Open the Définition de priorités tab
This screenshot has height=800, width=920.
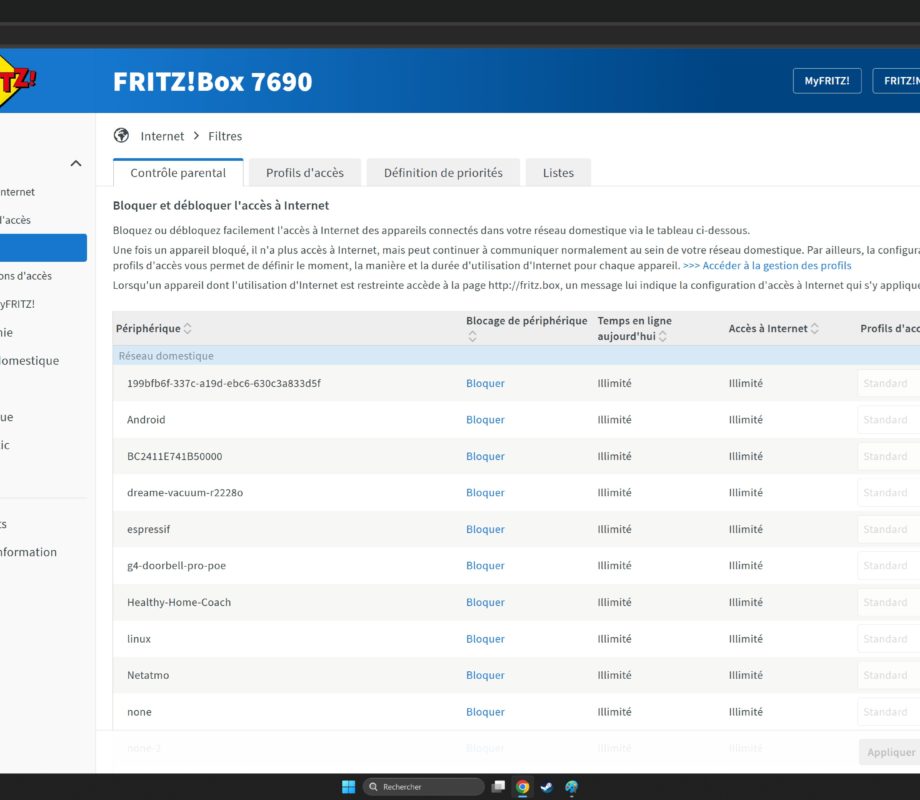click(x=443, y=173)
